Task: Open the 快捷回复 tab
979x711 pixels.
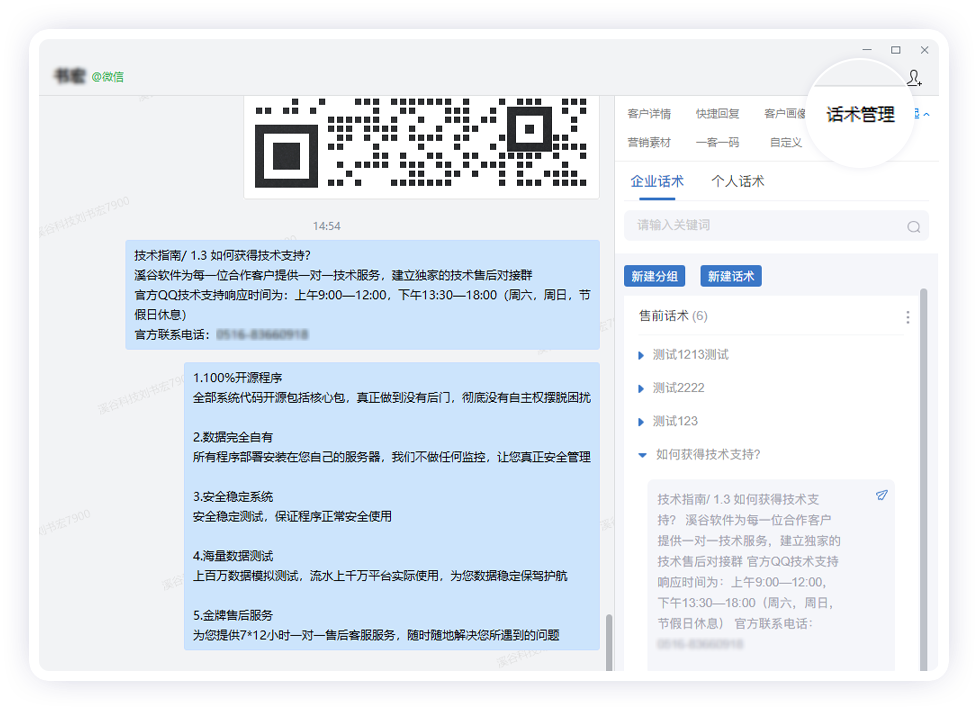Action: (717, 114)
